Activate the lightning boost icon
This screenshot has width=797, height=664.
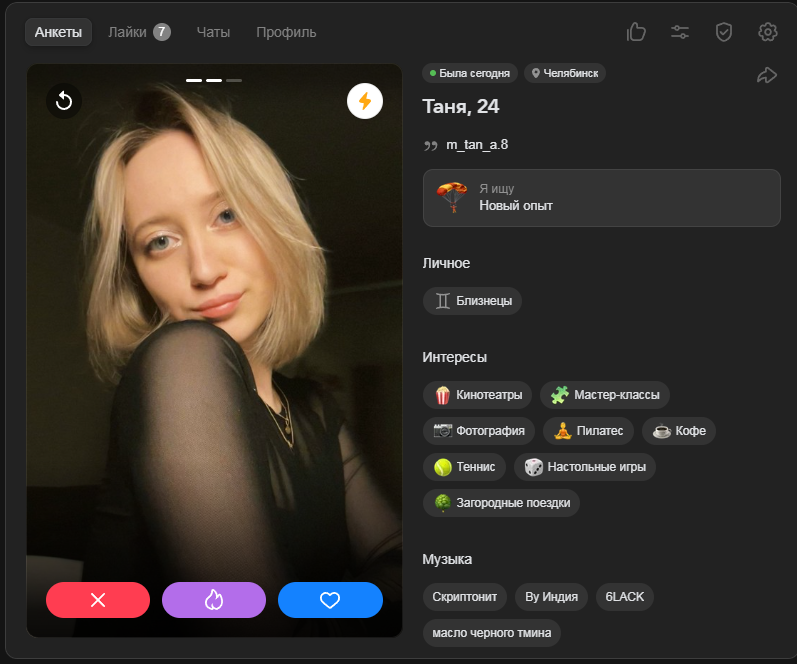click(365, 100)
